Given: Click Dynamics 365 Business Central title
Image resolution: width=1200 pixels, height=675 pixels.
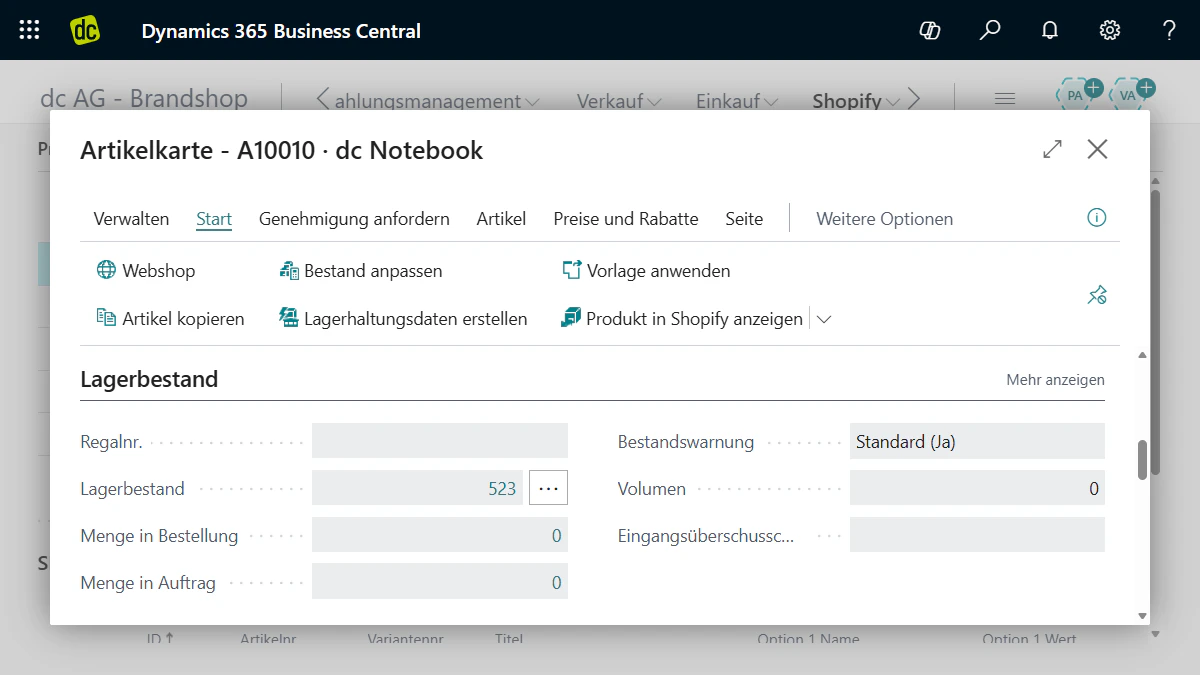Looking at the screenshot, I should 281,31.
